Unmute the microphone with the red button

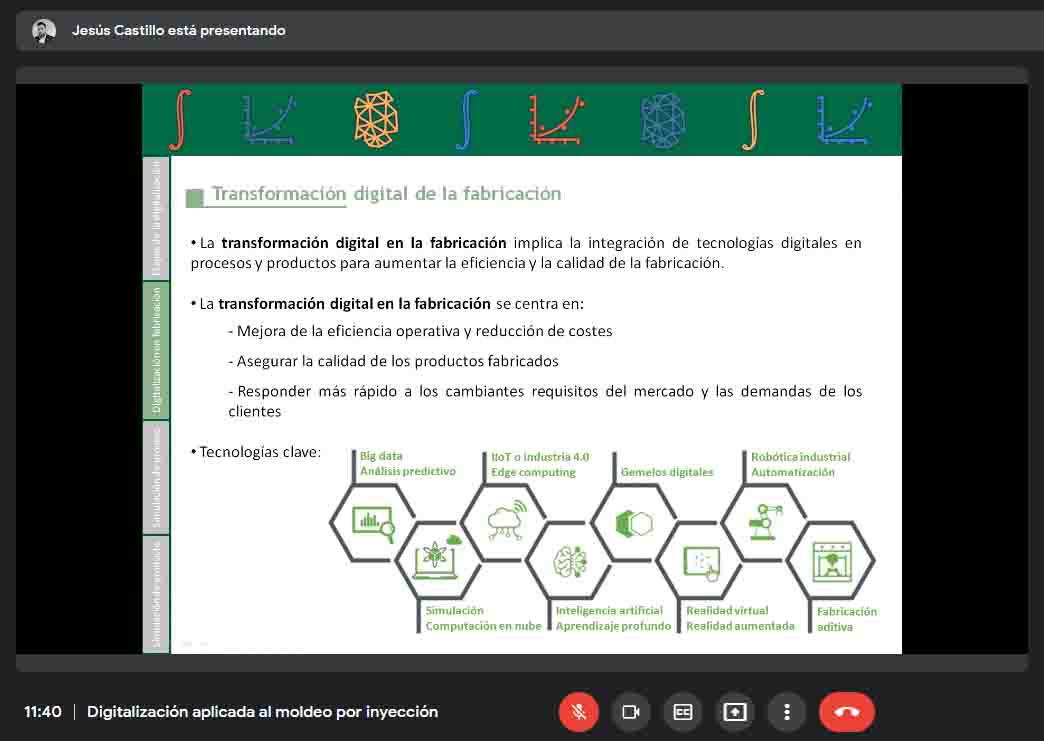point(579,712)
